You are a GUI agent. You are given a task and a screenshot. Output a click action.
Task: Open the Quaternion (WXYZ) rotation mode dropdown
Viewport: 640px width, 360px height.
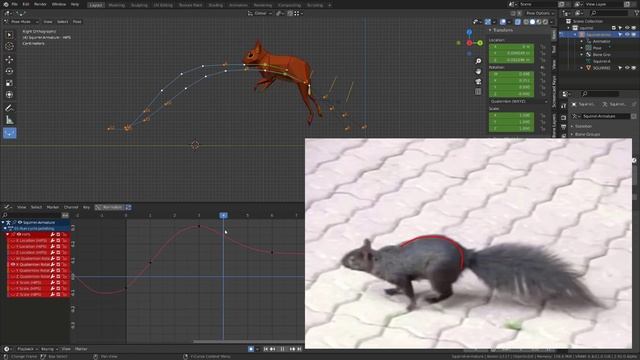(x=518, y=101)
